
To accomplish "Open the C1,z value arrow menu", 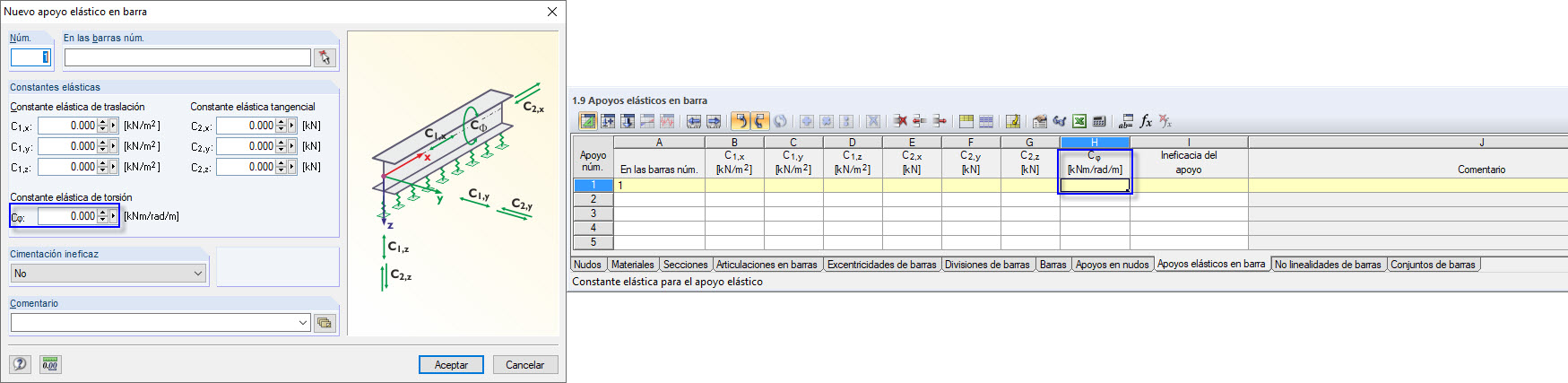I will pyautogui.click(x=113, y=167).
